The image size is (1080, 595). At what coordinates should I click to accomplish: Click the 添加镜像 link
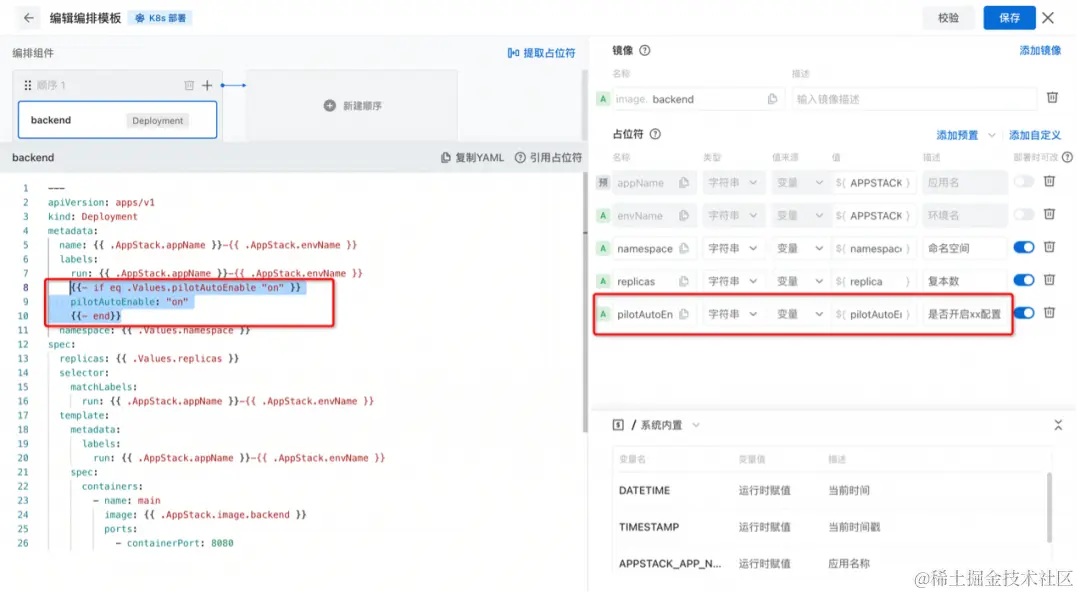tap(1040, 49)
